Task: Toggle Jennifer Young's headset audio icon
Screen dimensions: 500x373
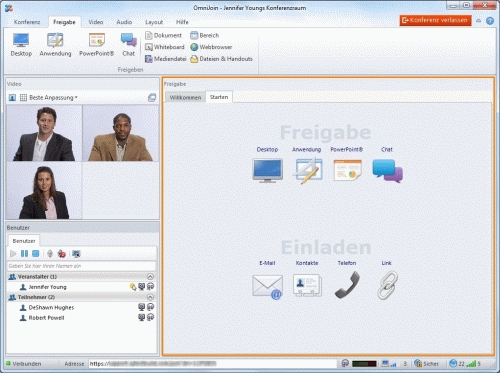Action: [x=151, y=286]
